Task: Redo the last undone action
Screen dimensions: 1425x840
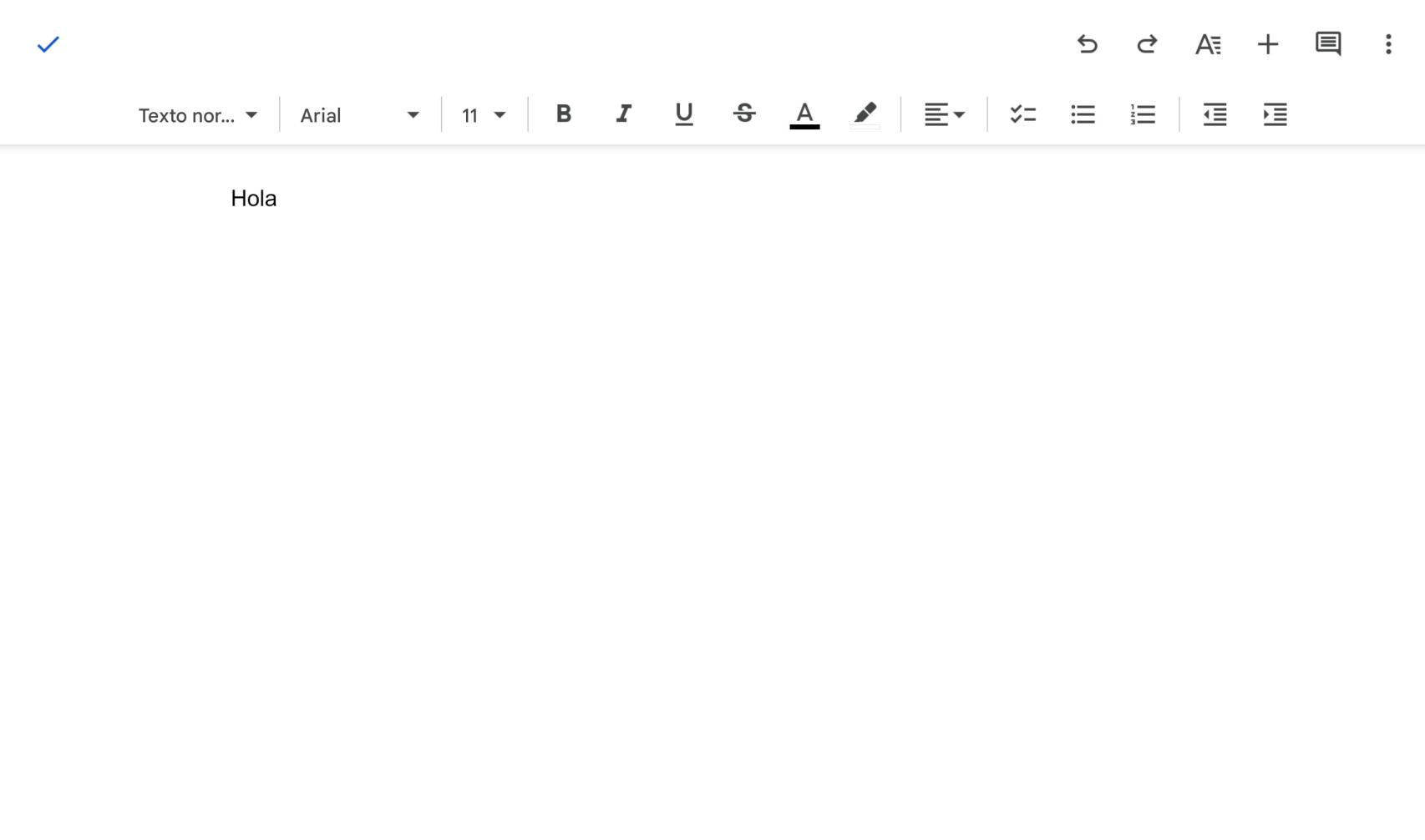Action: click(x=1147, y=44)
